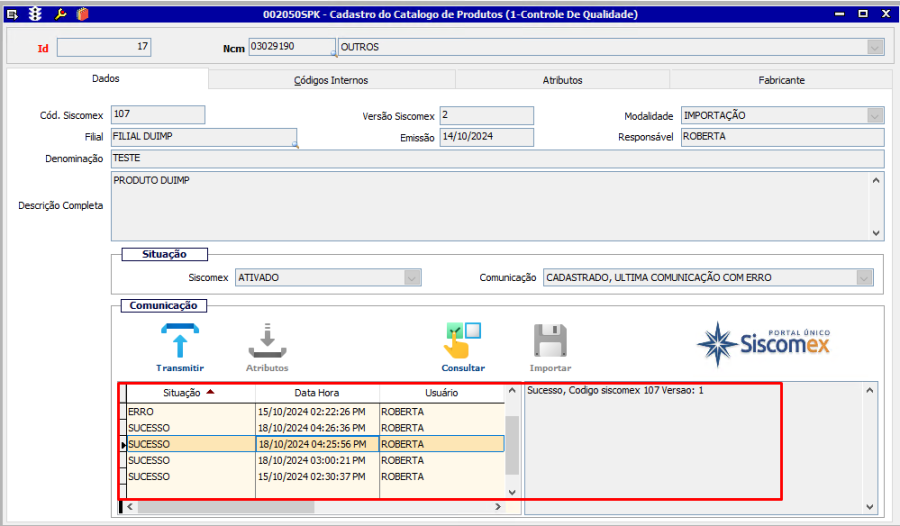Open the Siscomex situação ATIVADO dropdown
The width and height of the screenshot is (900, 526).
point(411,278)
